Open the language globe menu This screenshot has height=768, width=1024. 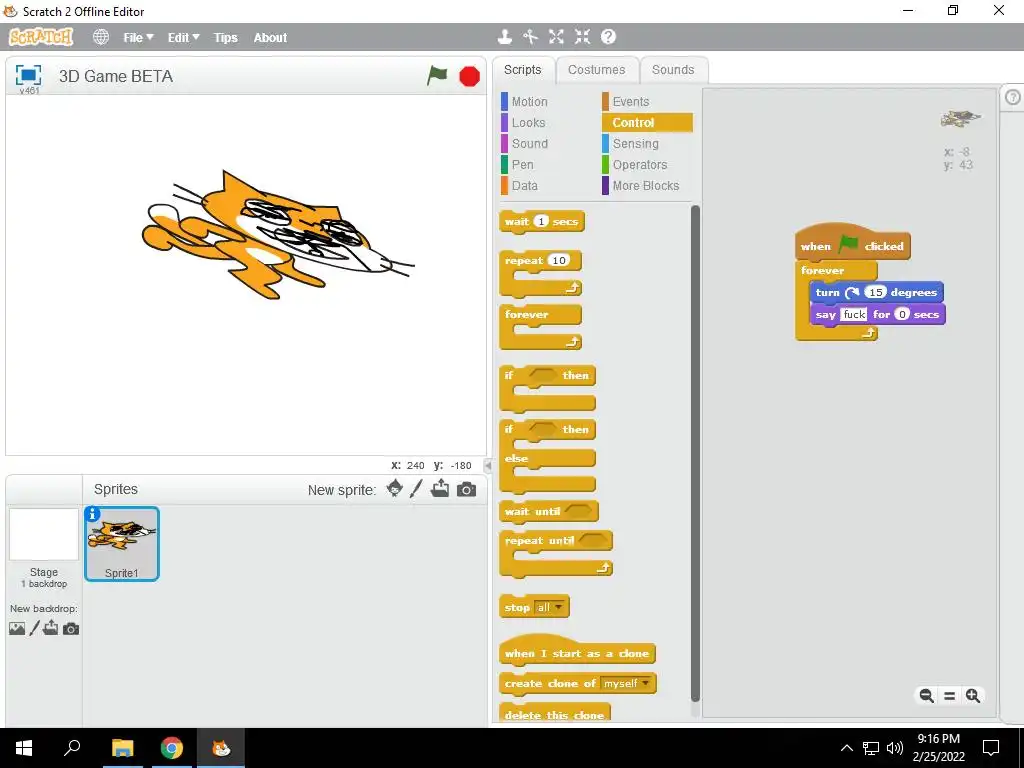click(101, 37)
